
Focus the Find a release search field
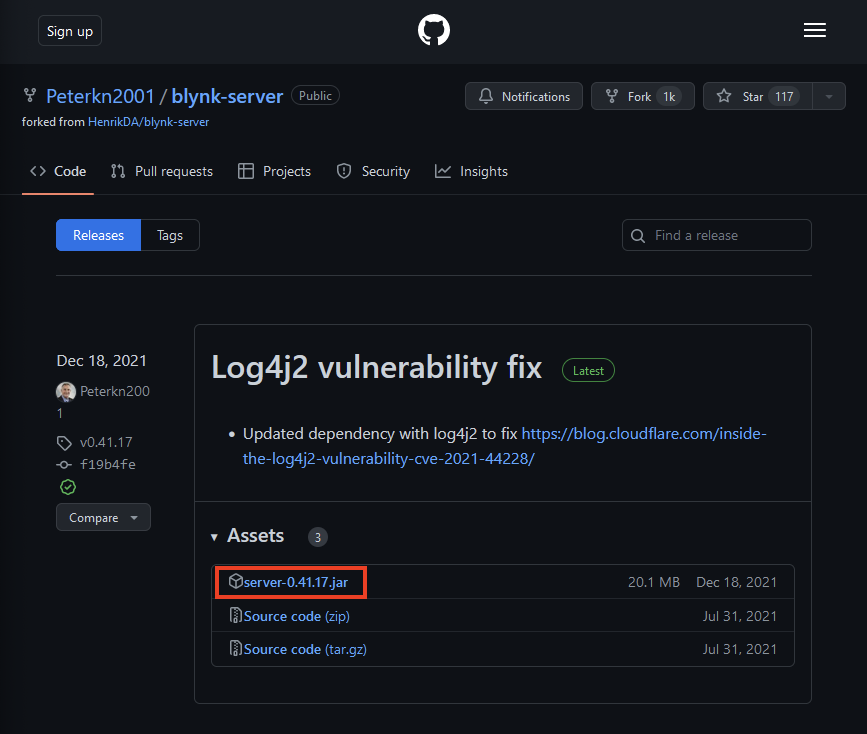tap(717, 235)
